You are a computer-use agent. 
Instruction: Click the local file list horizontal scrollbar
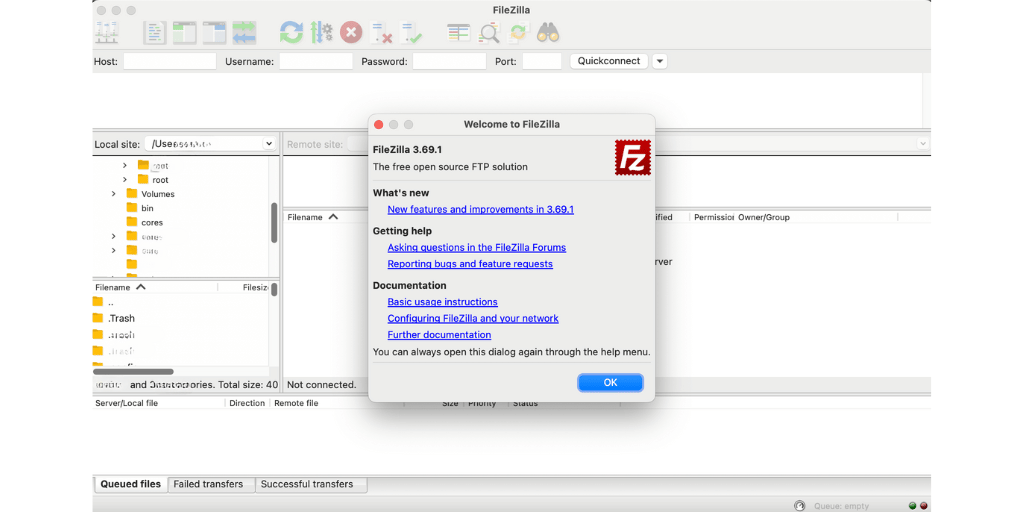pyautogui.click(x=133, y=372)
